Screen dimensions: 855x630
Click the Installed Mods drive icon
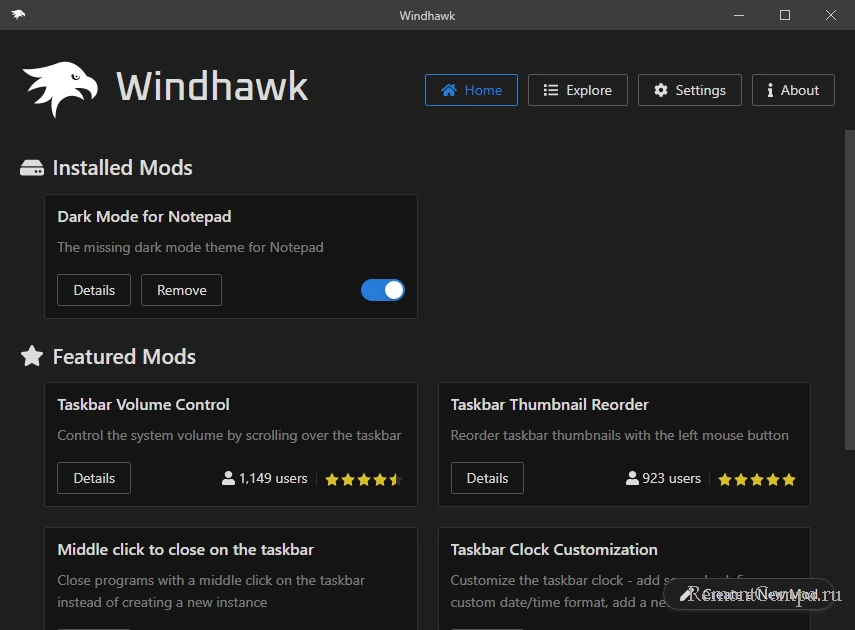pyautogui.click(x=32, y=168)
